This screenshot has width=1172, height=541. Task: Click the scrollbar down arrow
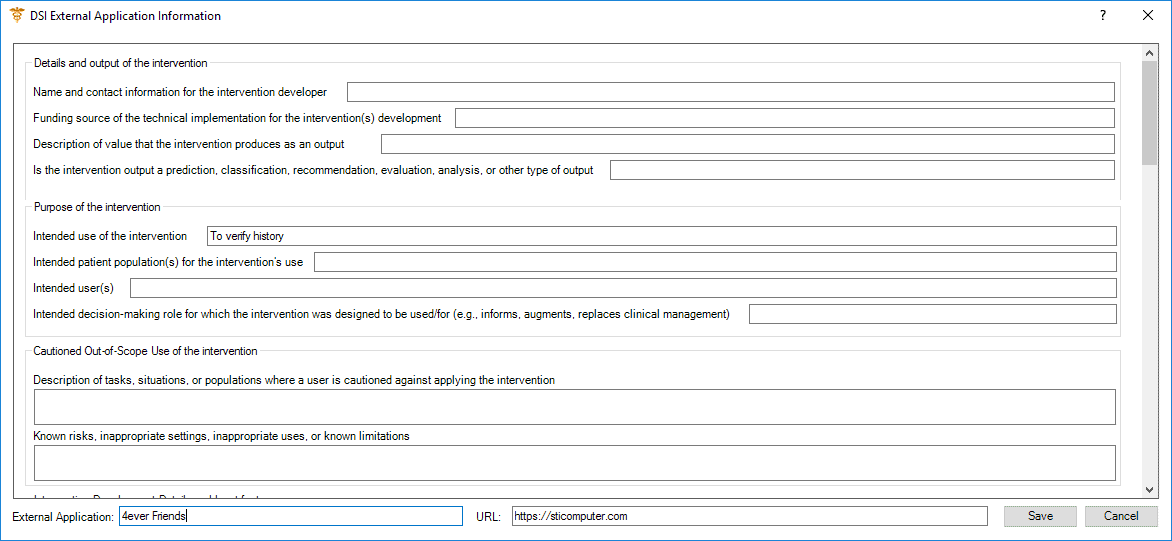tap(1149, 489)
